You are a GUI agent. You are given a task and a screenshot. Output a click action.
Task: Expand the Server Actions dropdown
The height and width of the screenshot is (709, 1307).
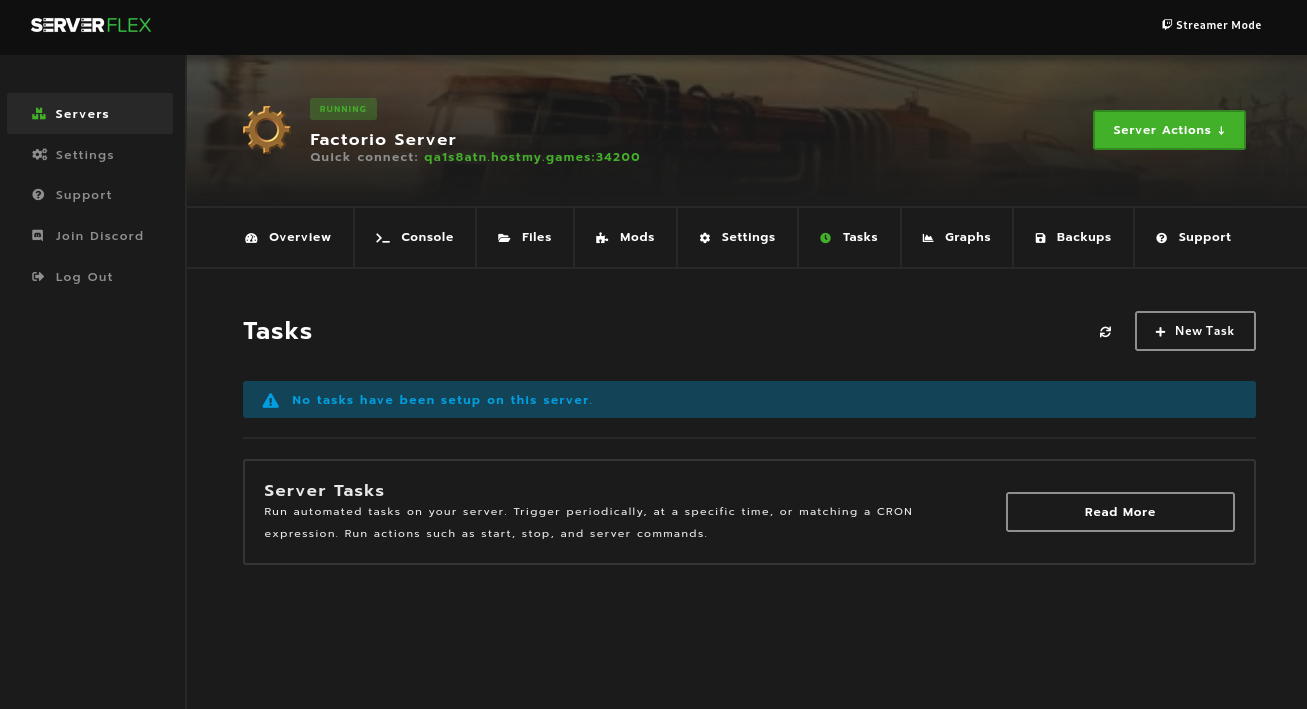coord(1169,130)
